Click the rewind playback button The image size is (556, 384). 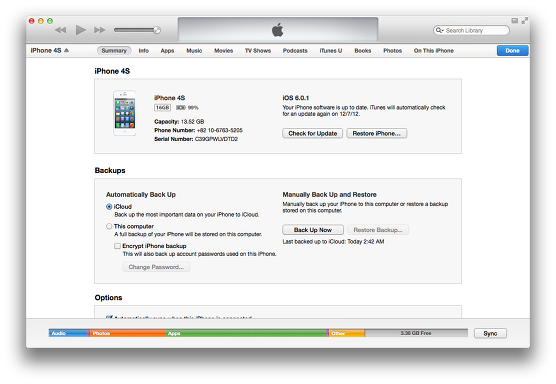point(61,30)
